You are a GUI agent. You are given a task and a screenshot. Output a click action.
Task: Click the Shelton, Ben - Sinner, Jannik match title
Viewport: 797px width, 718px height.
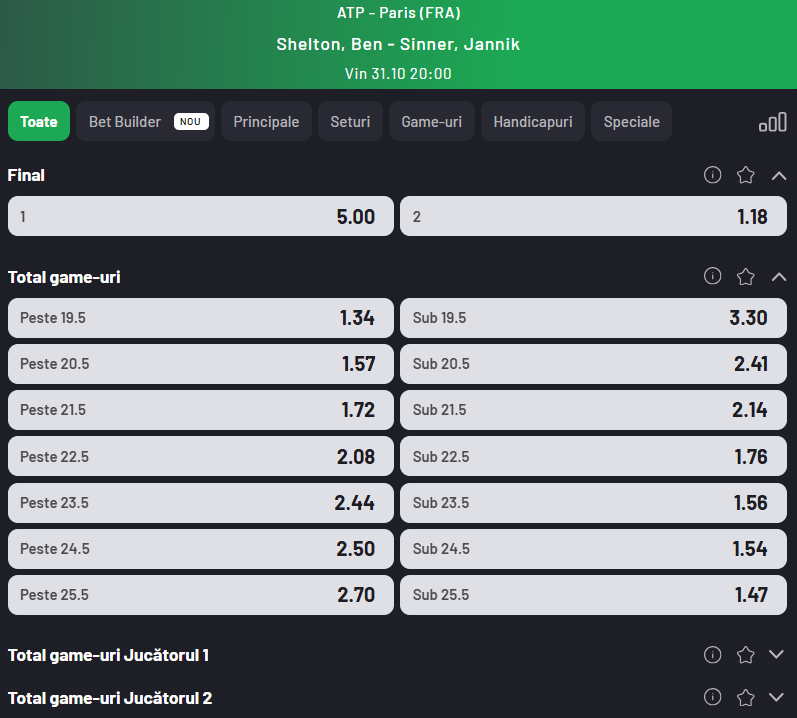398,44
